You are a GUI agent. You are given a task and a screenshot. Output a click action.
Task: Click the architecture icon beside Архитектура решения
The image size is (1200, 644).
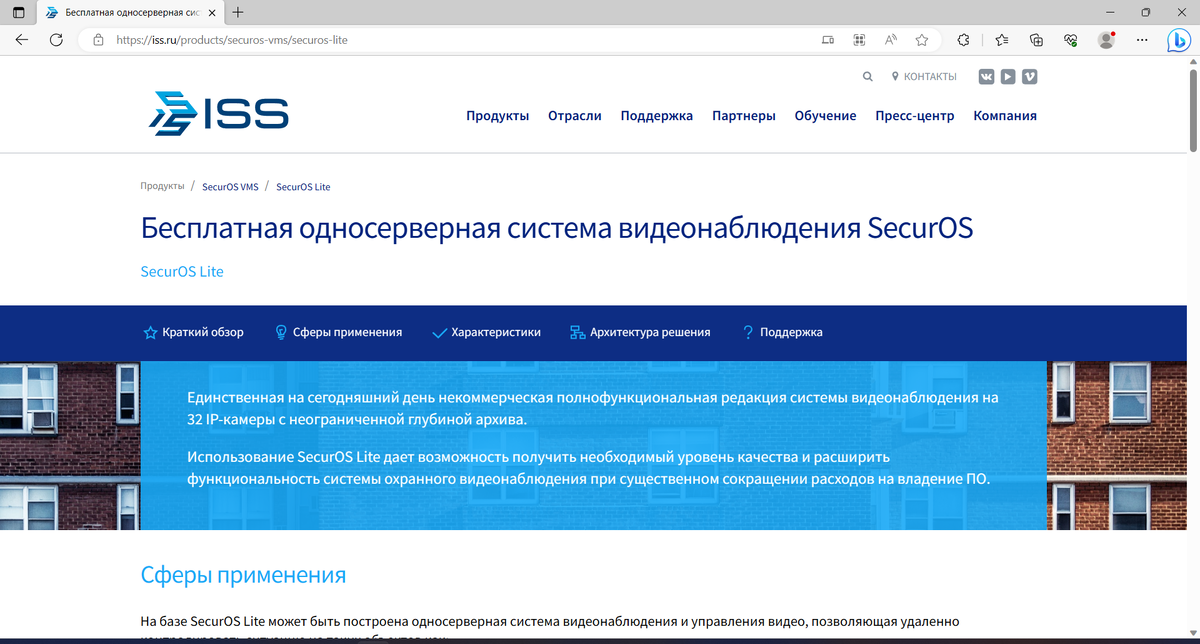(x=577, y=332)
